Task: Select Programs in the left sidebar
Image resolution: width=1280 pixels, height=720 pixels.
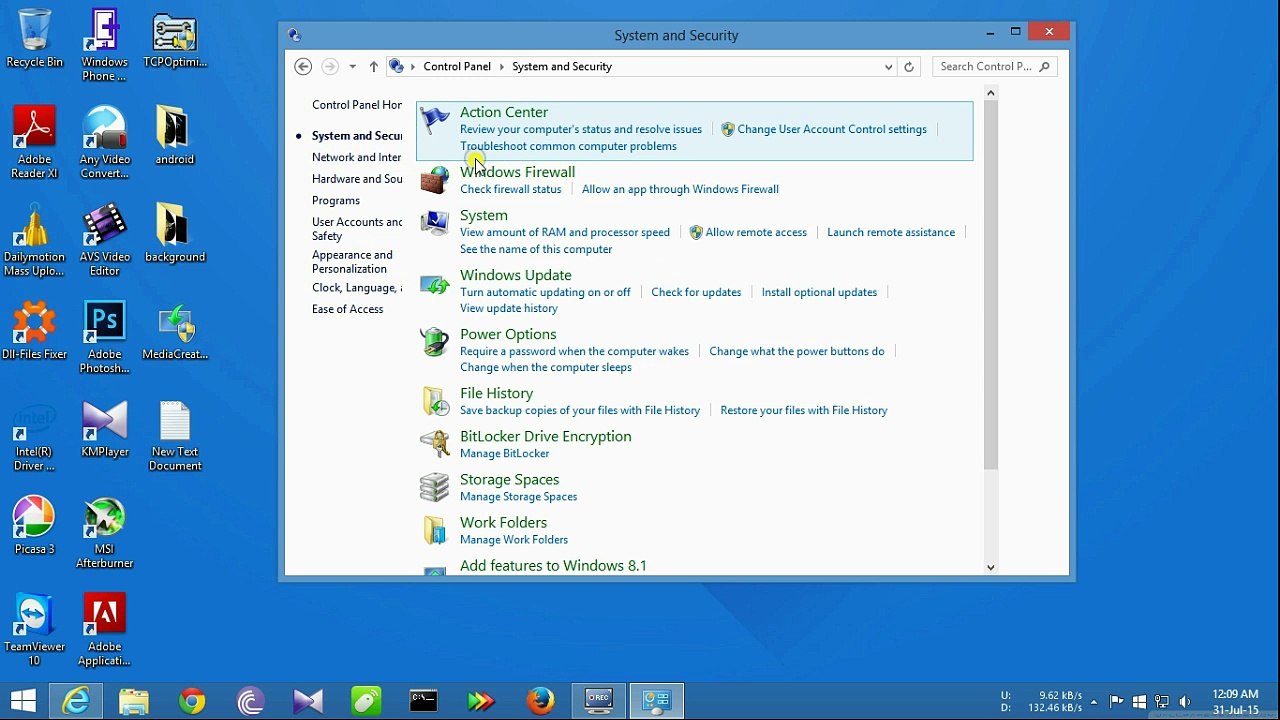Action: pyautogui.click(x=336, y=200)
